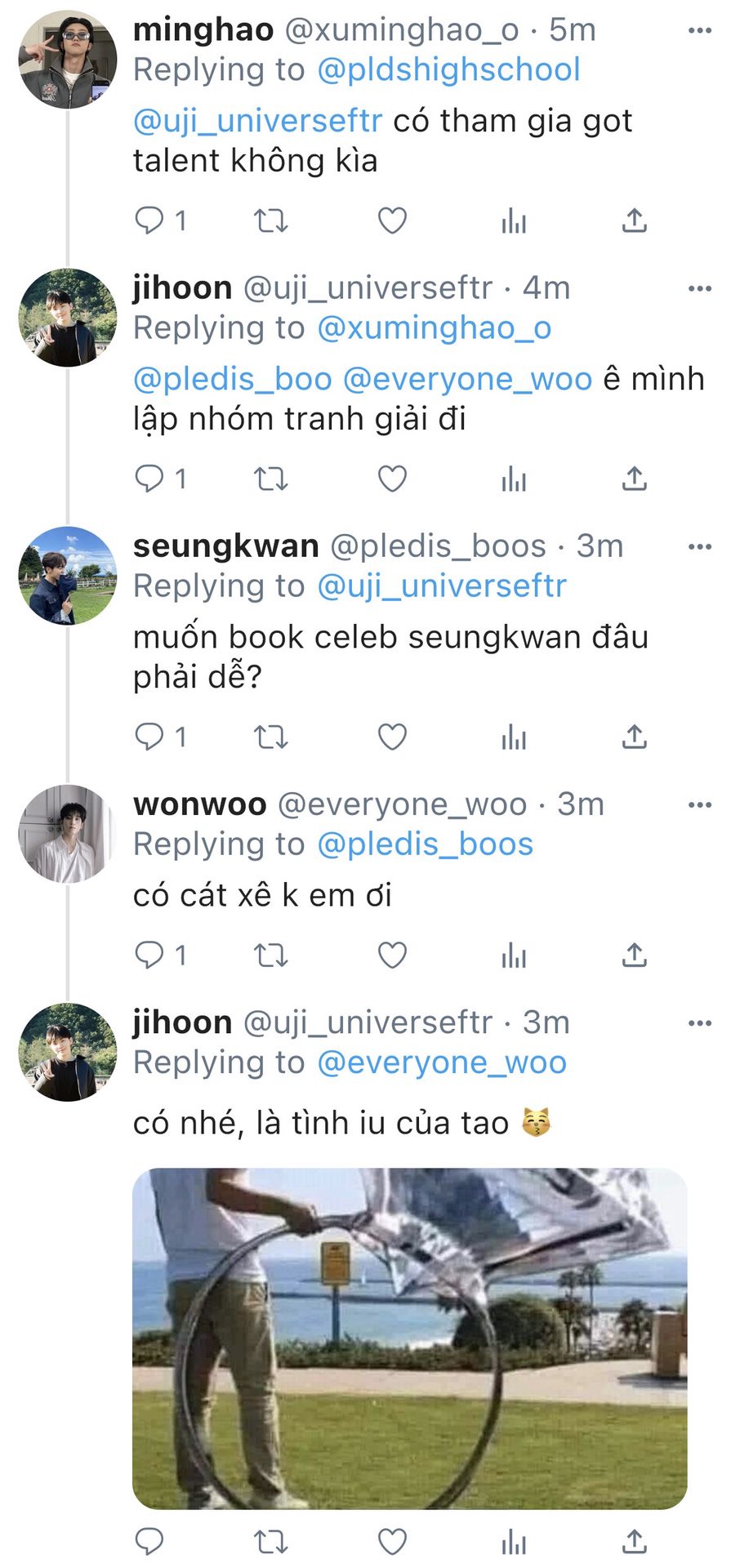
Task: Share seungkwan's book celeb tweet
Action: pos(634,737)
